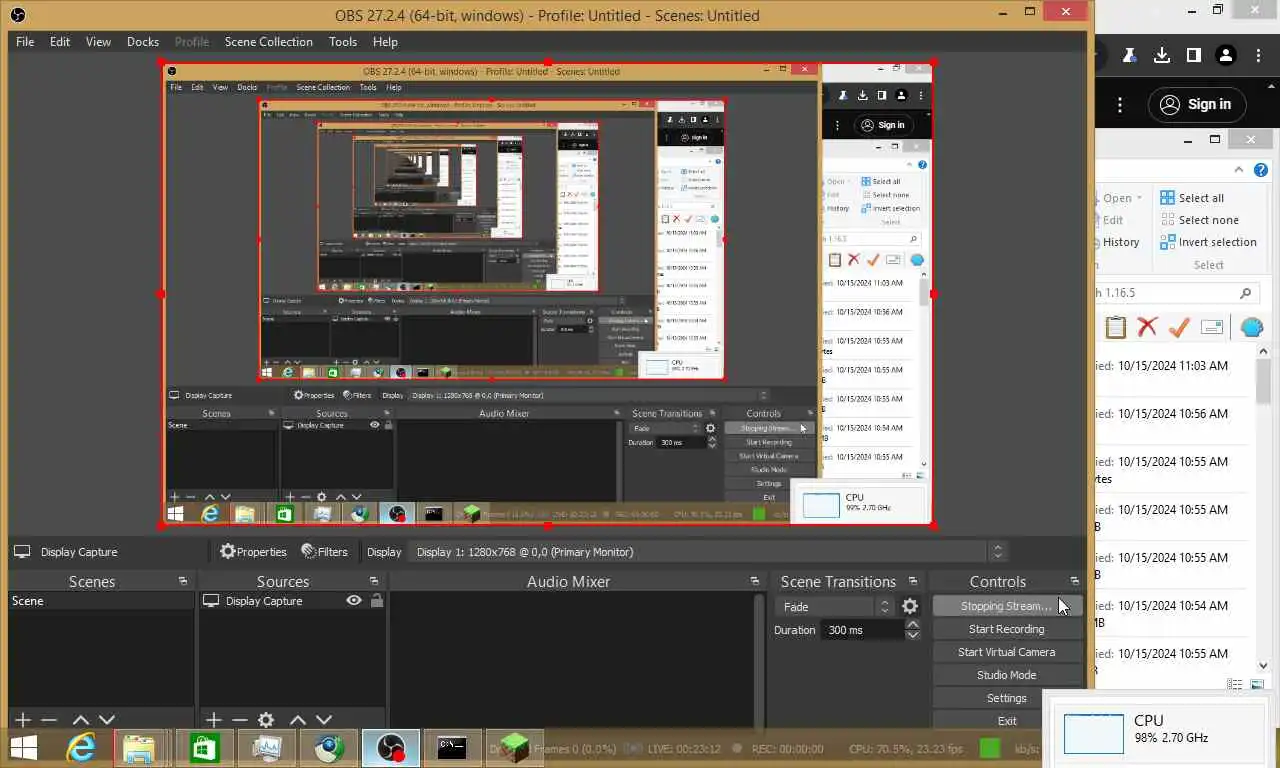The width and height of the screenshot is (1280, 768).
Task: Open the View menu in OBS
Action: 98,42
